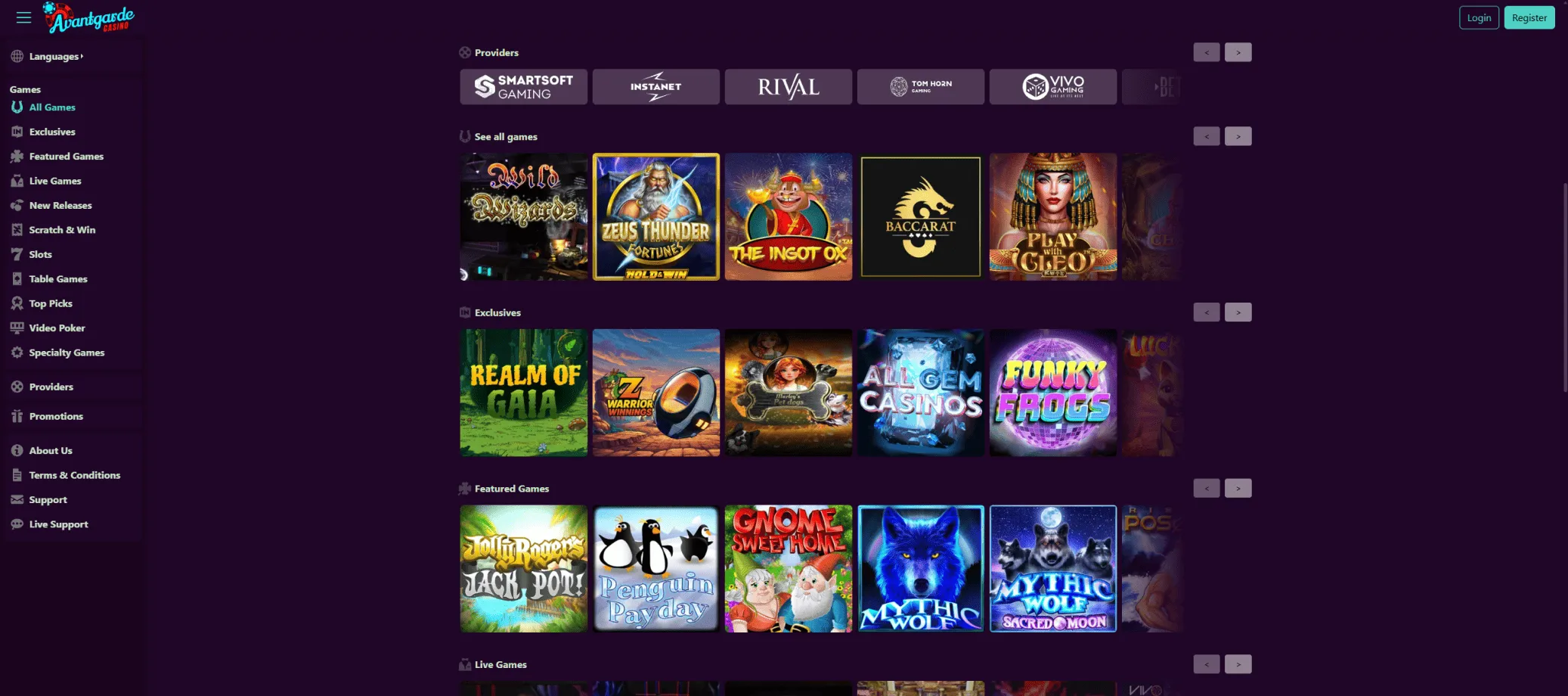
Task: Click the Scratch & Win sidebar icon
Action: click(17, 230)
